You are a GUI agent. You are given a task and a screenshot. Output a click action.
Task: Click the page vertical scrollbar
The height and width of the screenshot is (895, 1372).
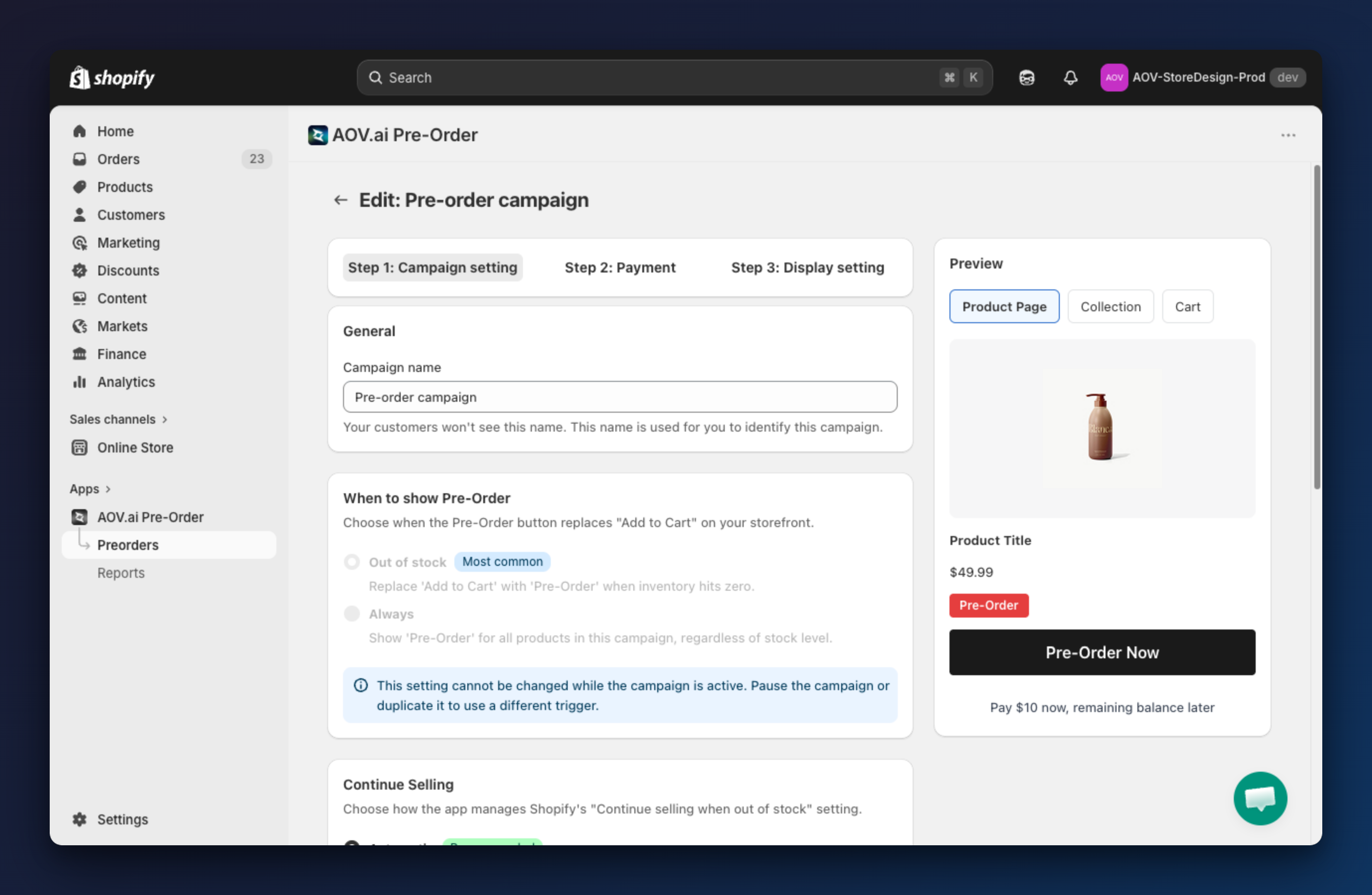[x=1317, y=327]
